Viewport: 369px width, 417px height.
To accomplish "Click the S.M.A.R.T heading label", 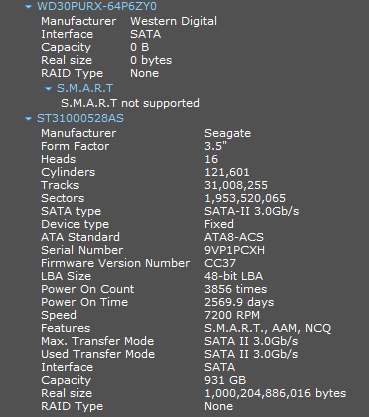I will click(x=85, y=88).
